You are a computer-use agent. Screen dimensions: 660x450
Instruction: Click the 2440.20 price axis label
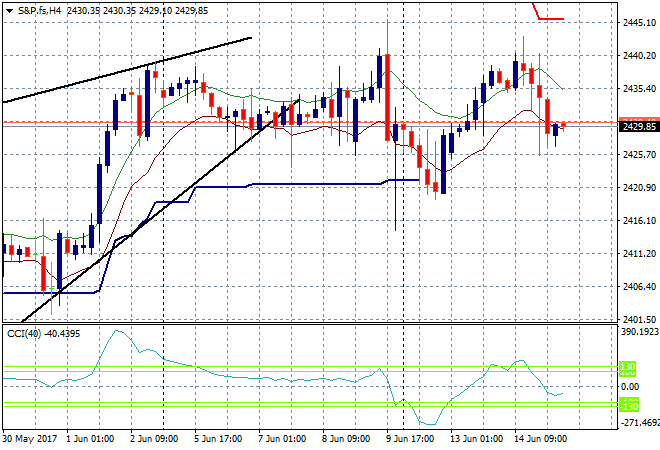[639, 56]
